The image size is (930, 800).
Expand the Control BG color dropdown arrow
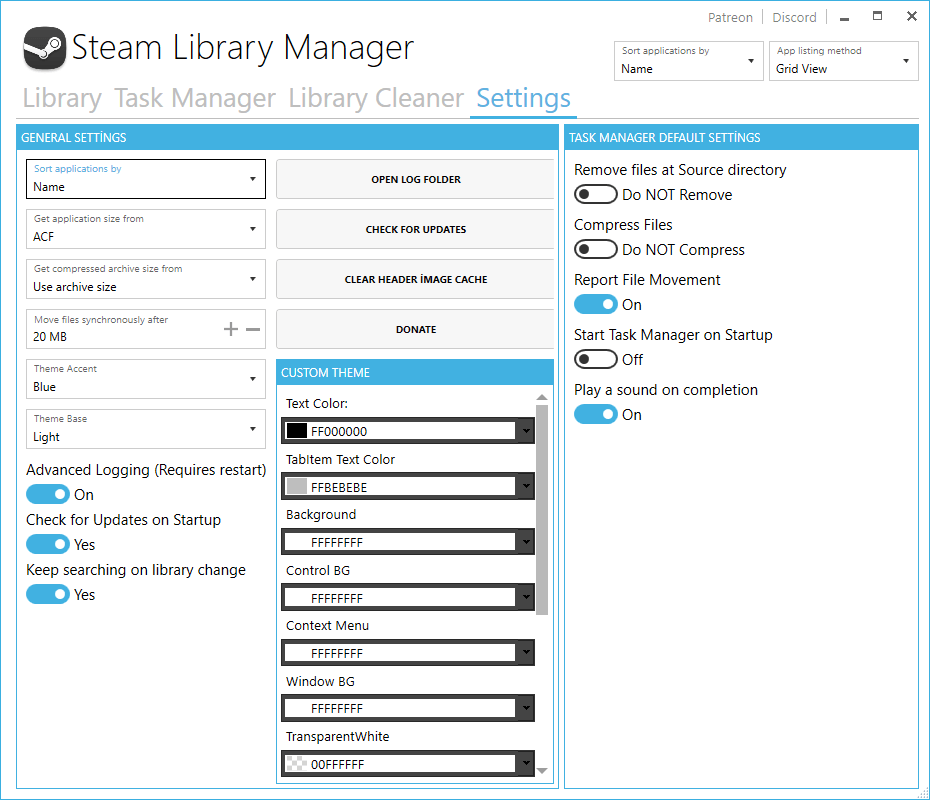pos(526,598)
